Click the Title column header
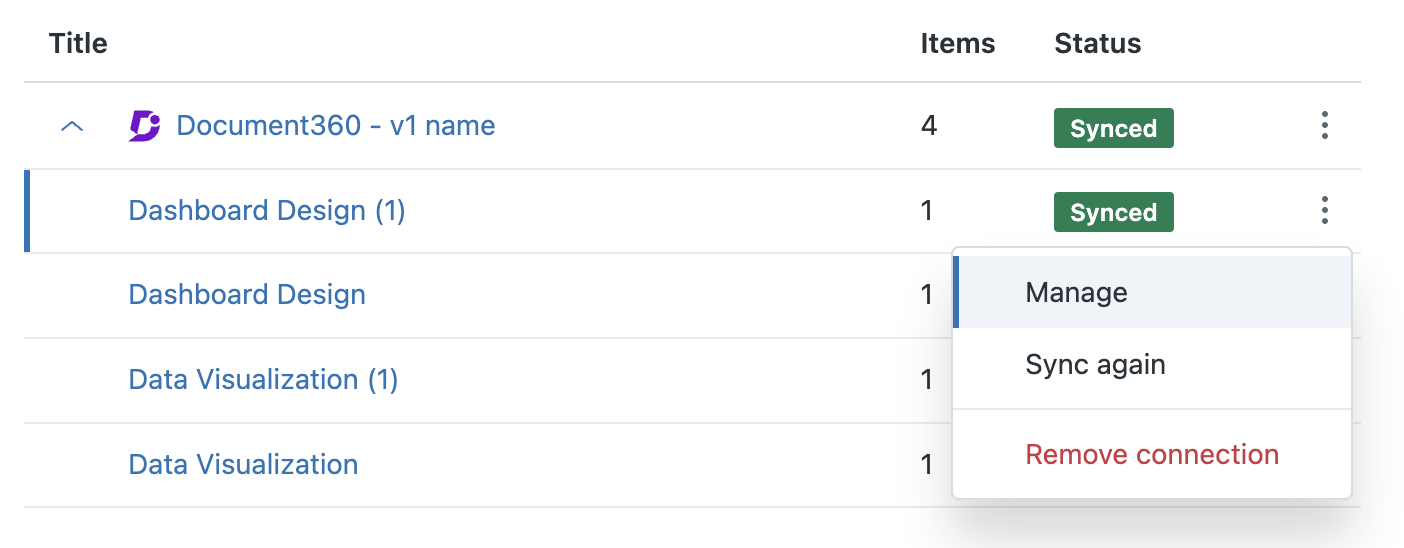The image size is (1404, 548). tap(78, 44)
